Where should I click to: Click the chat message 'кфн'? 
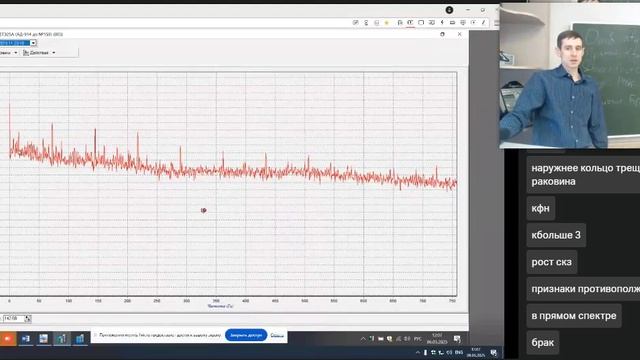tap(540, 208)
